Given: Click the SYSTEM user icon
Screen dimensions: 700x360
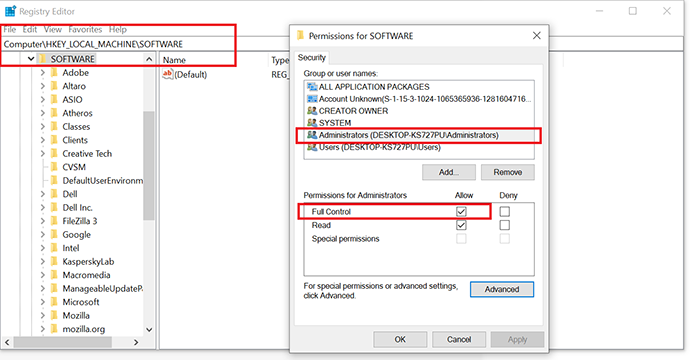Looking at the screenshot, I should click(x=312, y=123).
